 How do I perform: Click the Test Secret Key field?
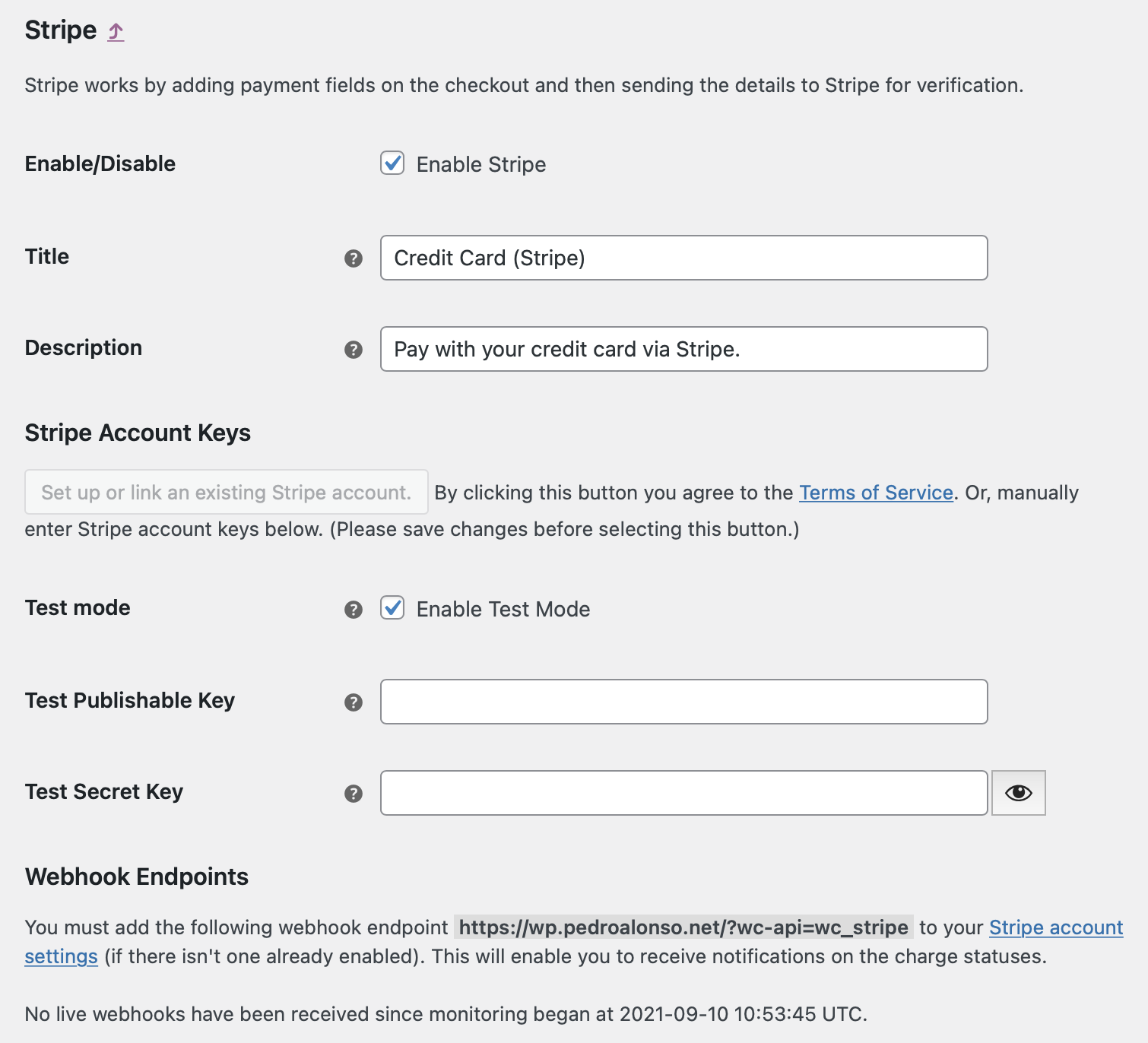point(683,793)
